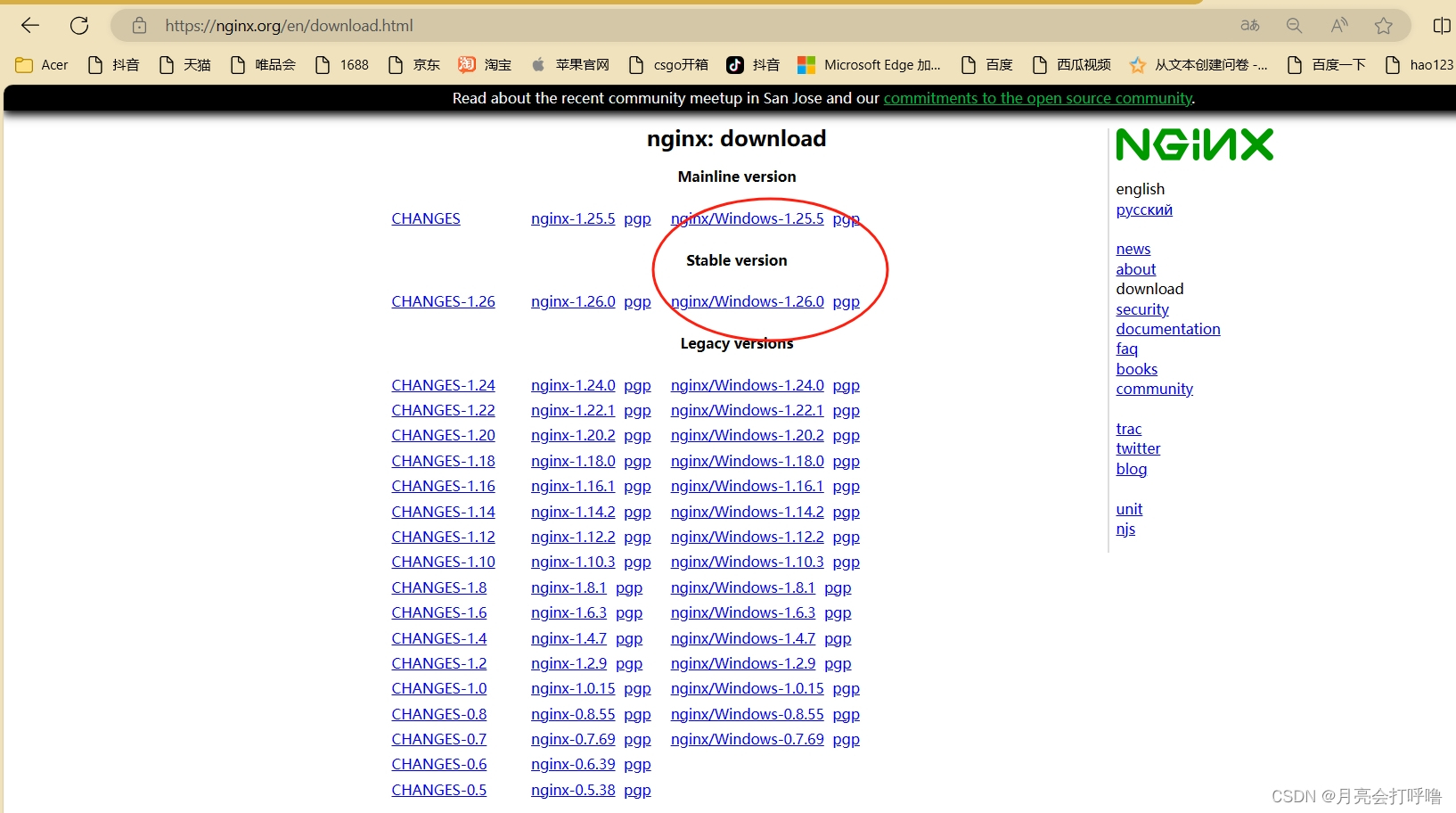Click the NGINX logo
Viewport: 1456px width, 813px height.
(1194, 144)
